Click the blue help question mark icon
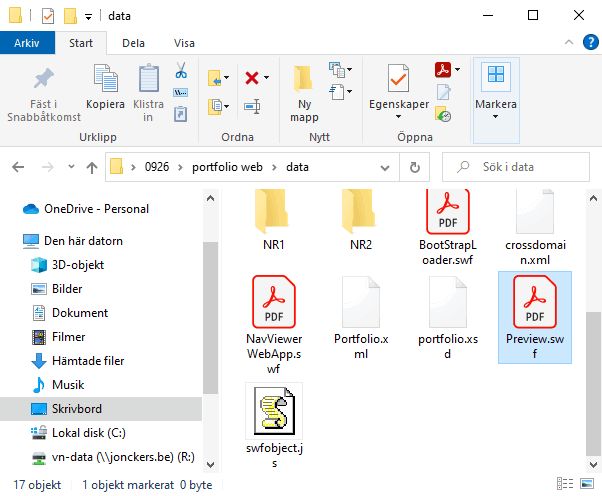 (x=590, y=42)
